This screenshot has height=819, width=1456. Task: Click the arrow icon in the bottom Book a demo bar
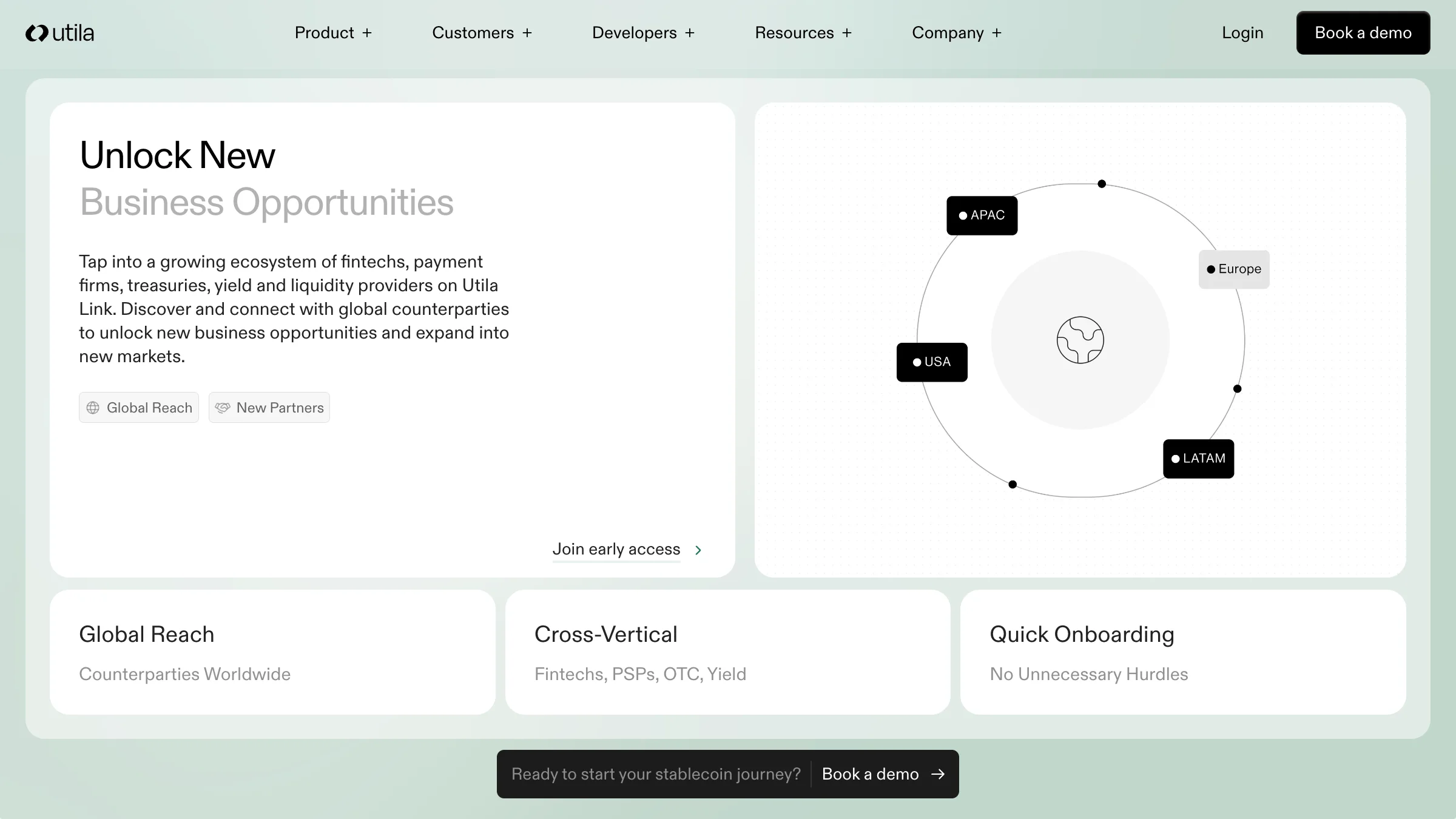(938, 774)
